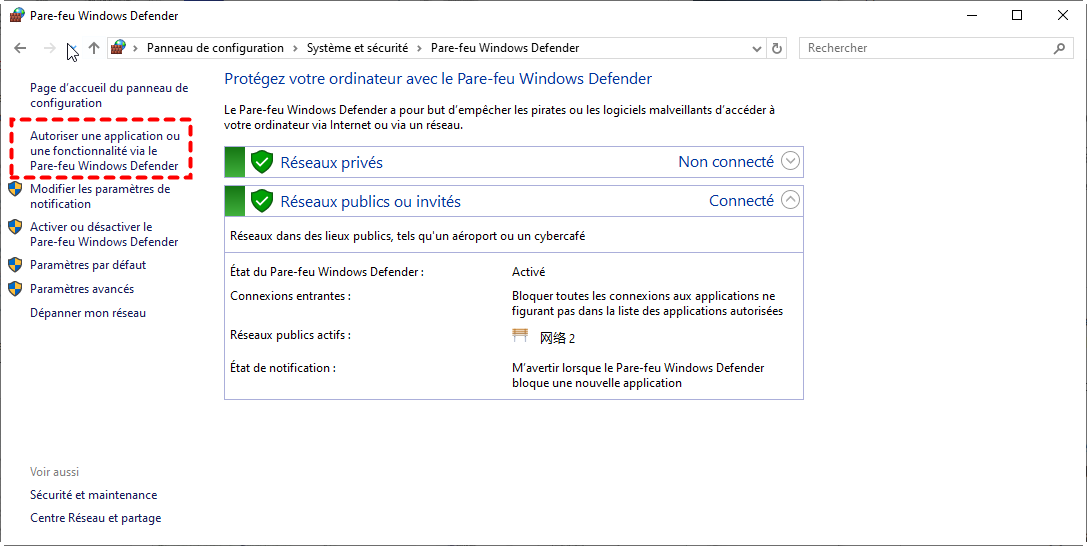
Task: Open the recent locations dropdown arrow
Action: point(72,48)
